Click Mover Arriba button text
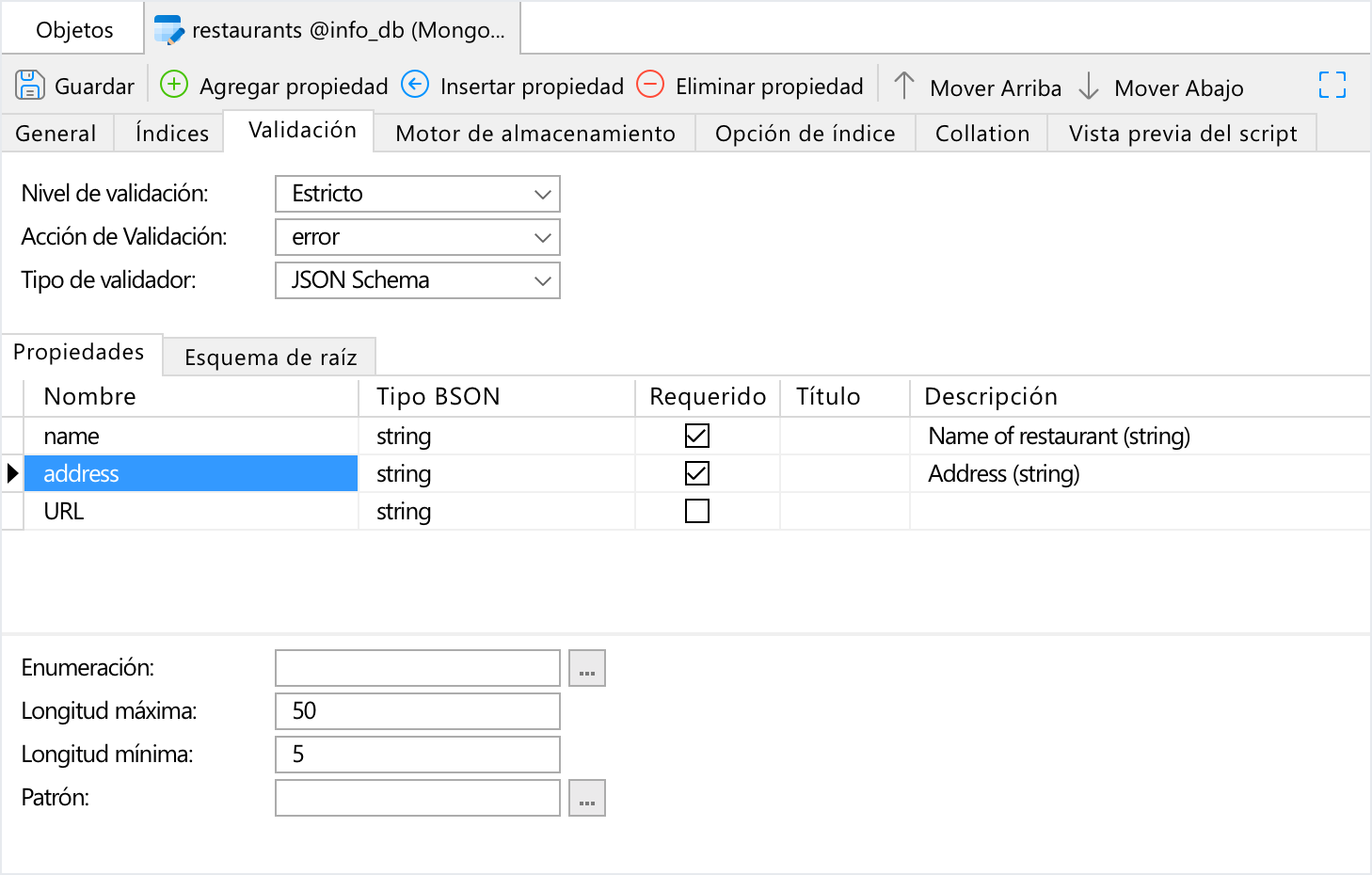 click(x=996, y=88)
